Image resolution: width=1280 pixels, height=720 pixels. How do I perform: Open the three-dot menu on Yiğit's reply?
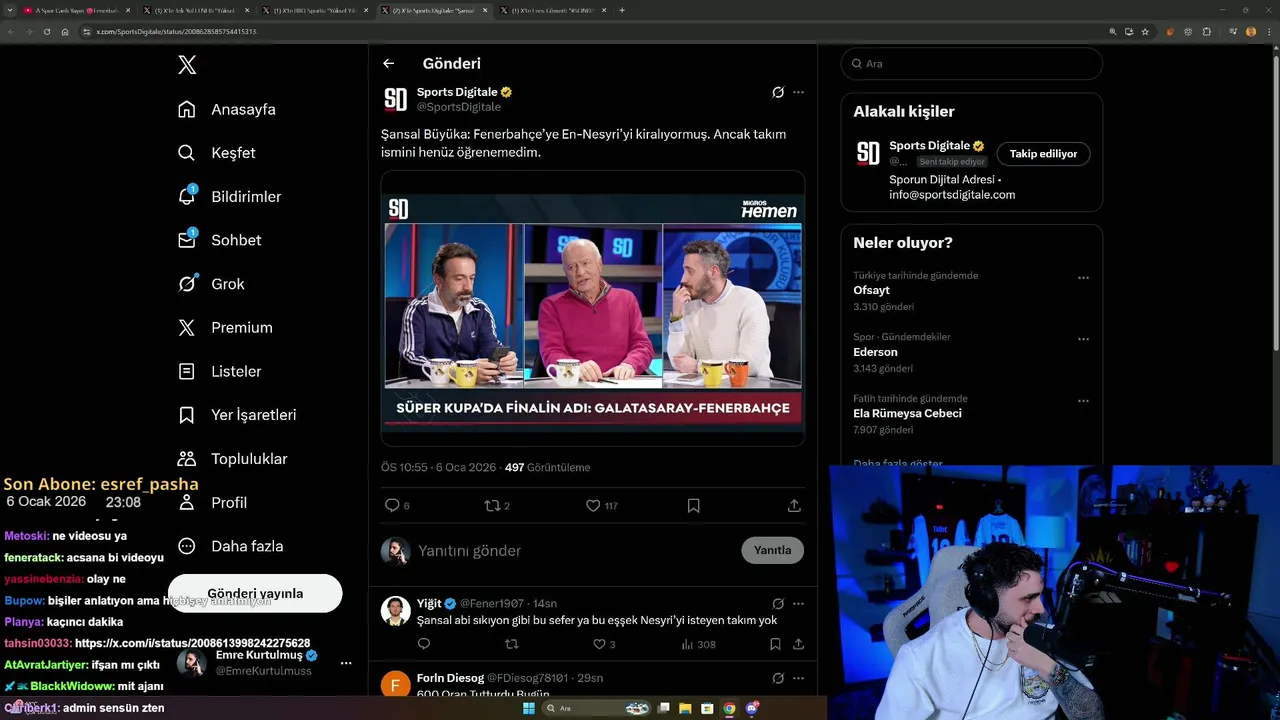click(x=798, y=604)
